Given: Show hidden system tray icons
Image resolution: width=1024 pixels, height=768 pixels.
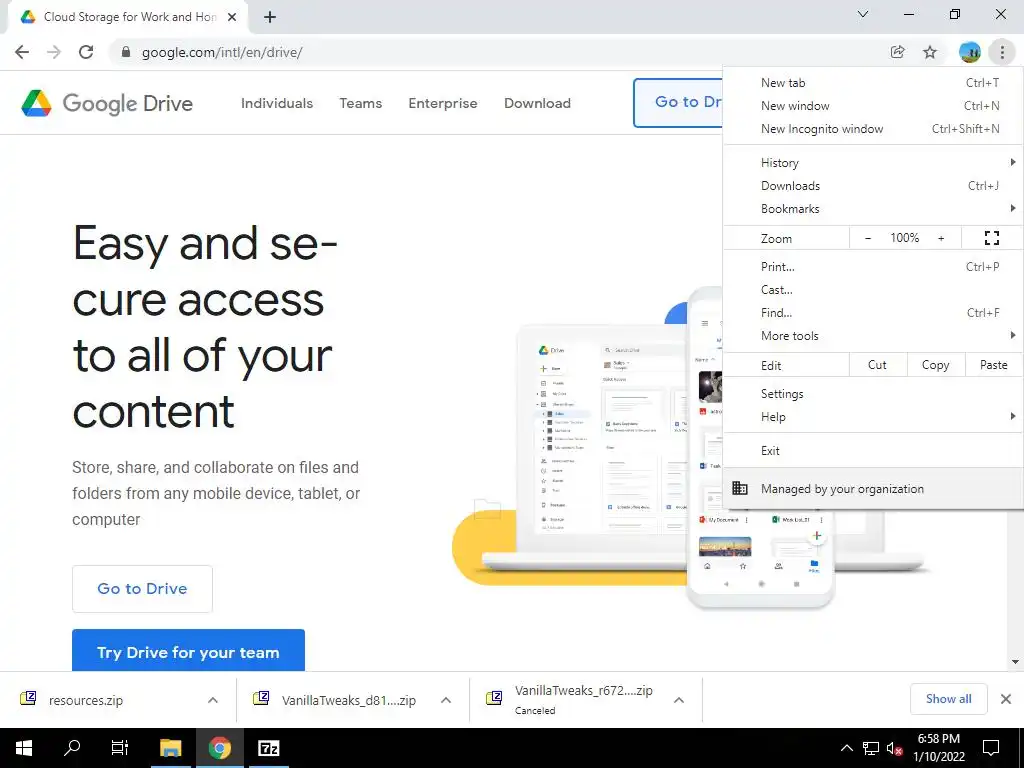Looking at the screenshot, I should click(x=846, y=748).
